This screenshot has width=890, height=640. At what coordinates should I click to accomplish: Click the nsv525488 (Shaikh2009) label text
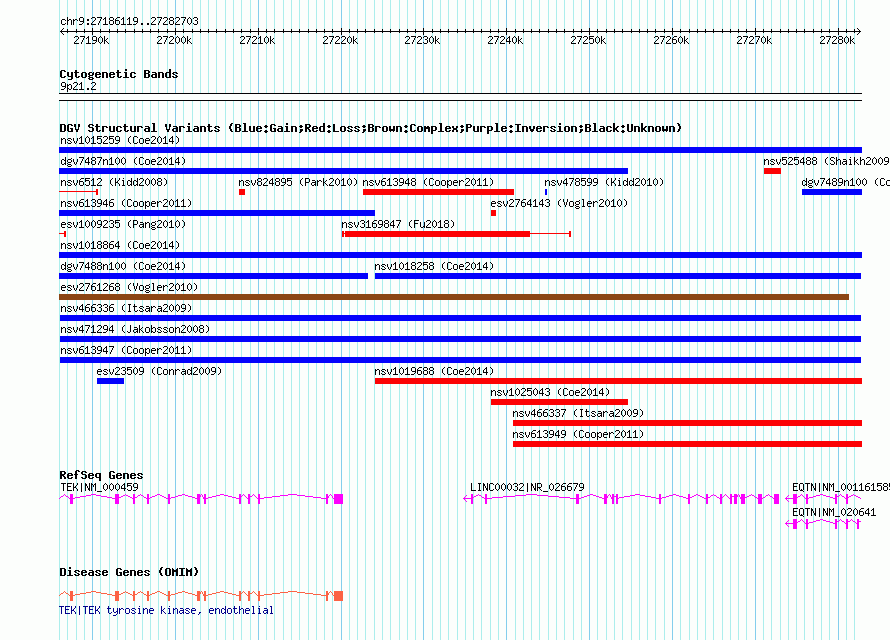click(x=826, y=161)
